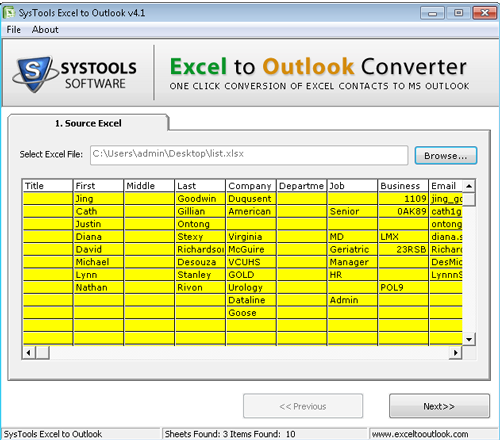
Task: Click the Middle column header
Action: (149, 186)
